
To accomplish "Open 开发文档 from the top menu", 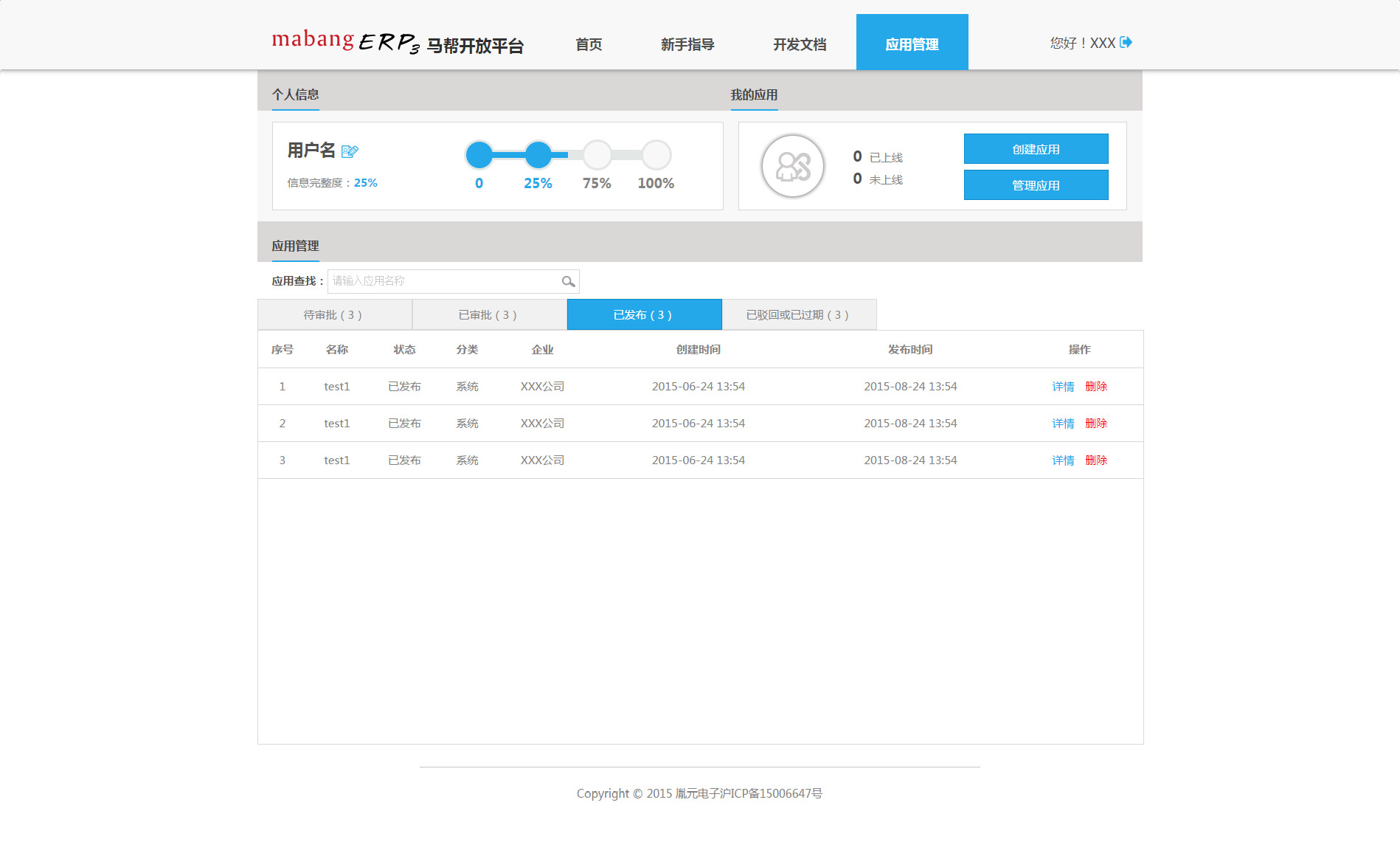I will pos(800,44).
